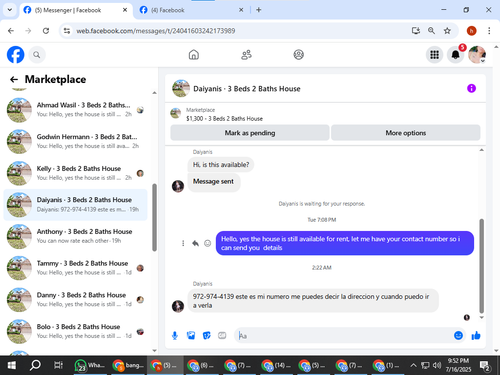Click the browser back arrow
Image resolution: width=500 pixels, height=375 pixels.
(x=11, y=31)
